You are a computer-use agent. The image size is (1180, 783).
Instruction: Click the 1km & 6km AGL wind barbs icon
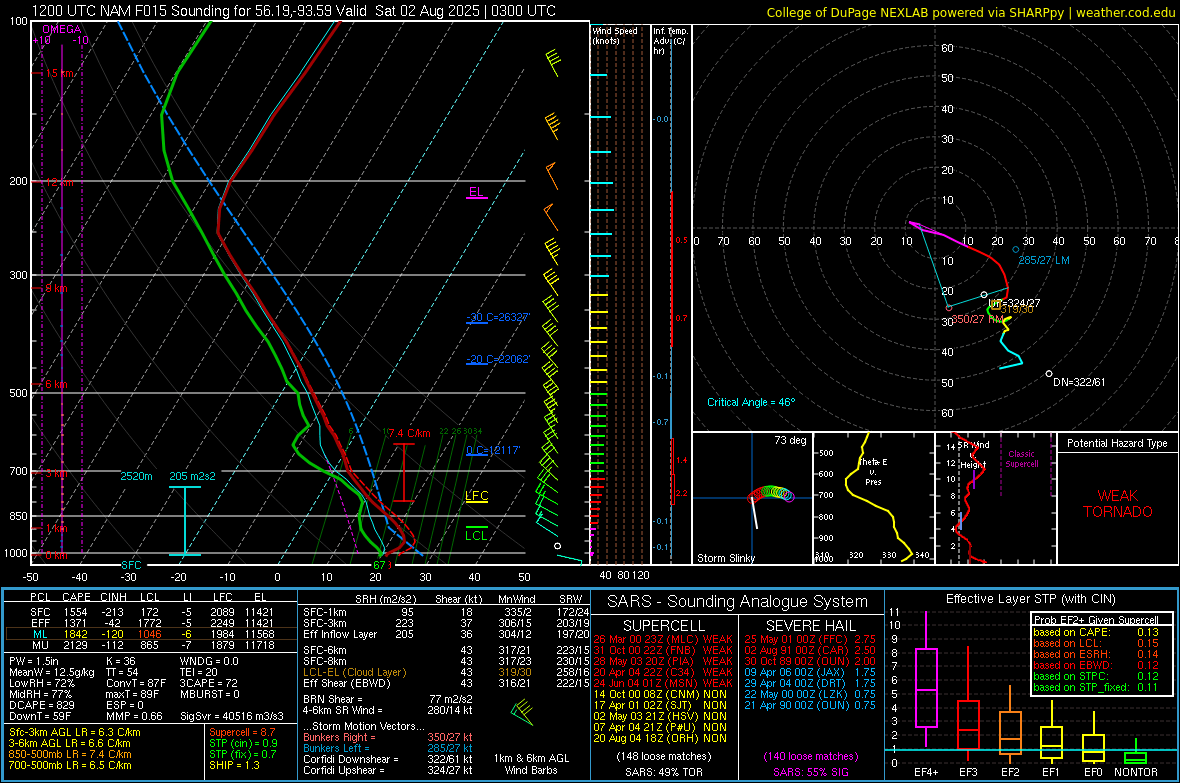[x=522, y=712]
